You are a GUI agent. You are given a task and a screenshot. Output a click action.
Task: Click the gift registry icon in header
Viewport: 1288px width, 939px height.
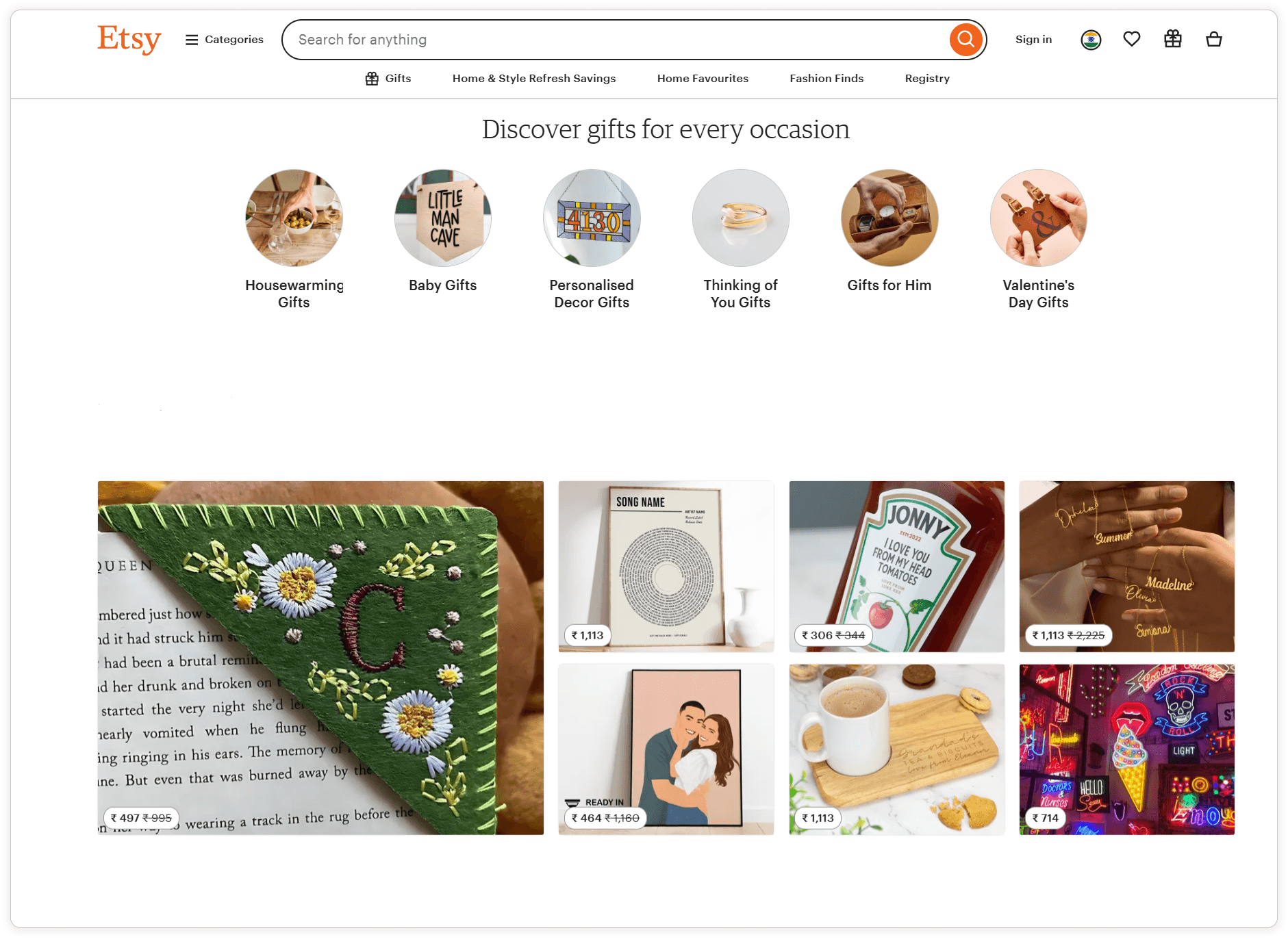pos(1173,40)
